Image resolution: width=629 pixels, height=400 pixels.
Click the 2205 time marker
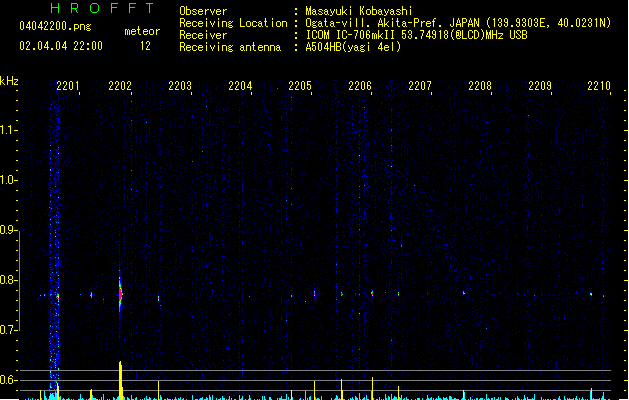coord(300,86)
